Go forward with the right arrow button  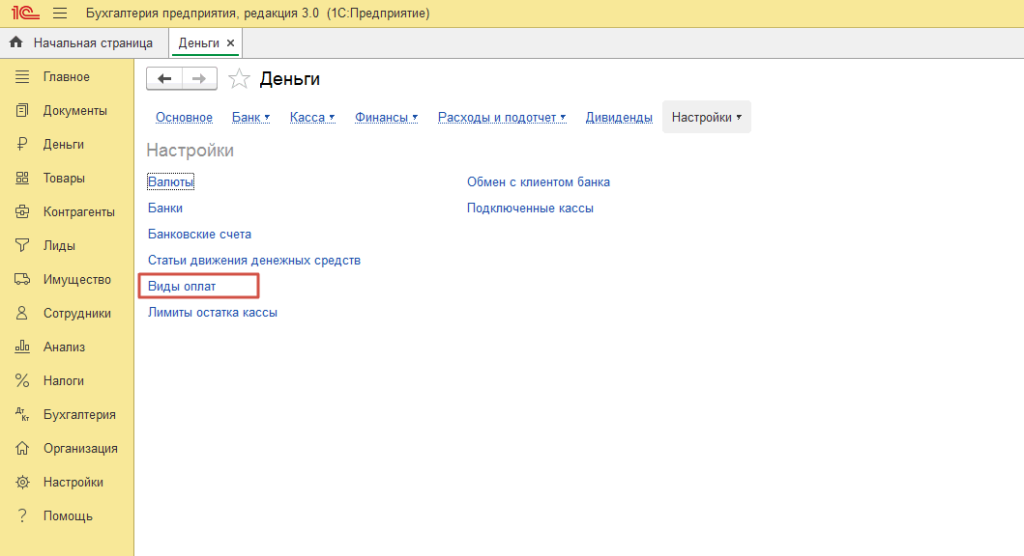199,78
